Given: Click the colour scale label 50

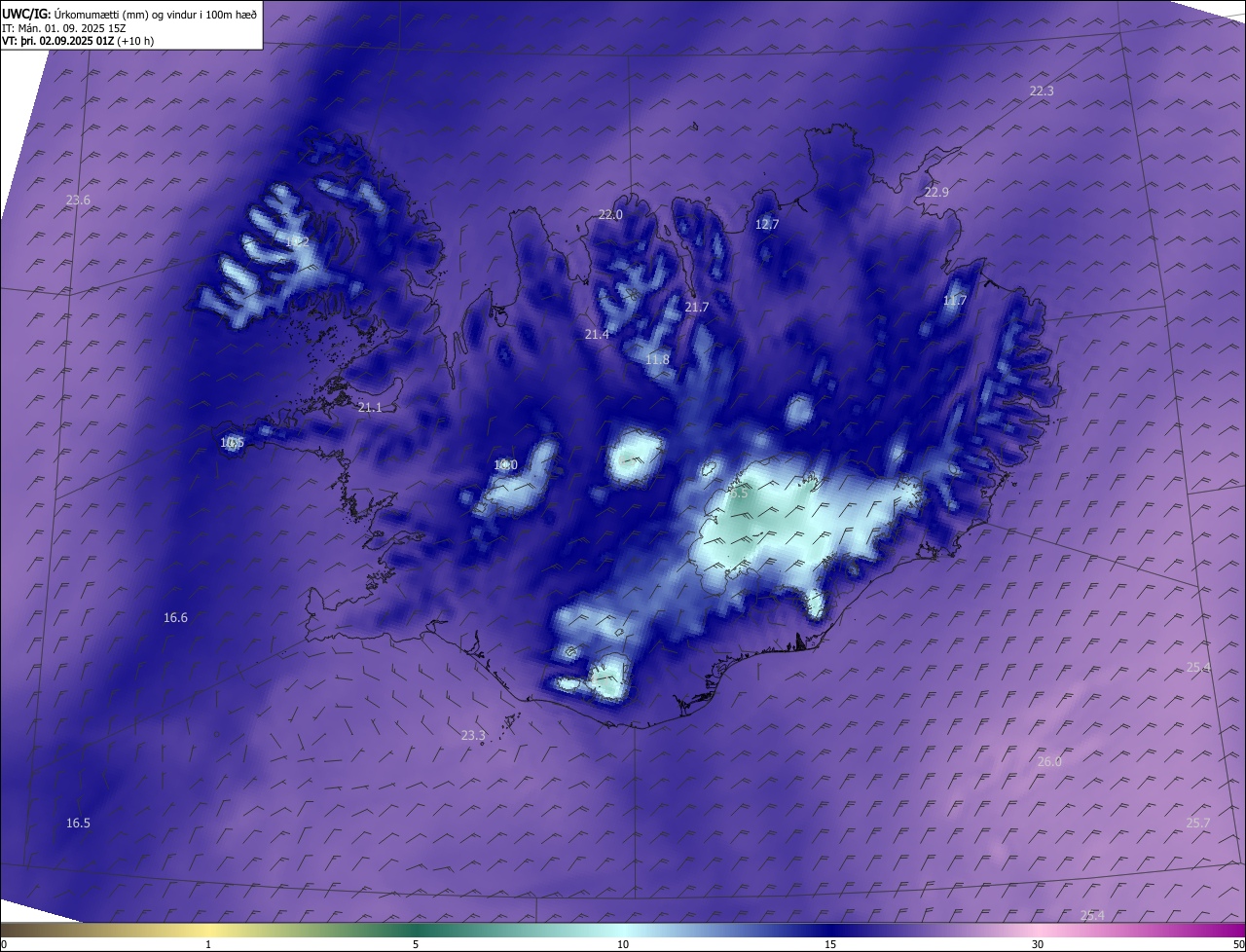Looking at the screenshot, I should [1238, 944].
